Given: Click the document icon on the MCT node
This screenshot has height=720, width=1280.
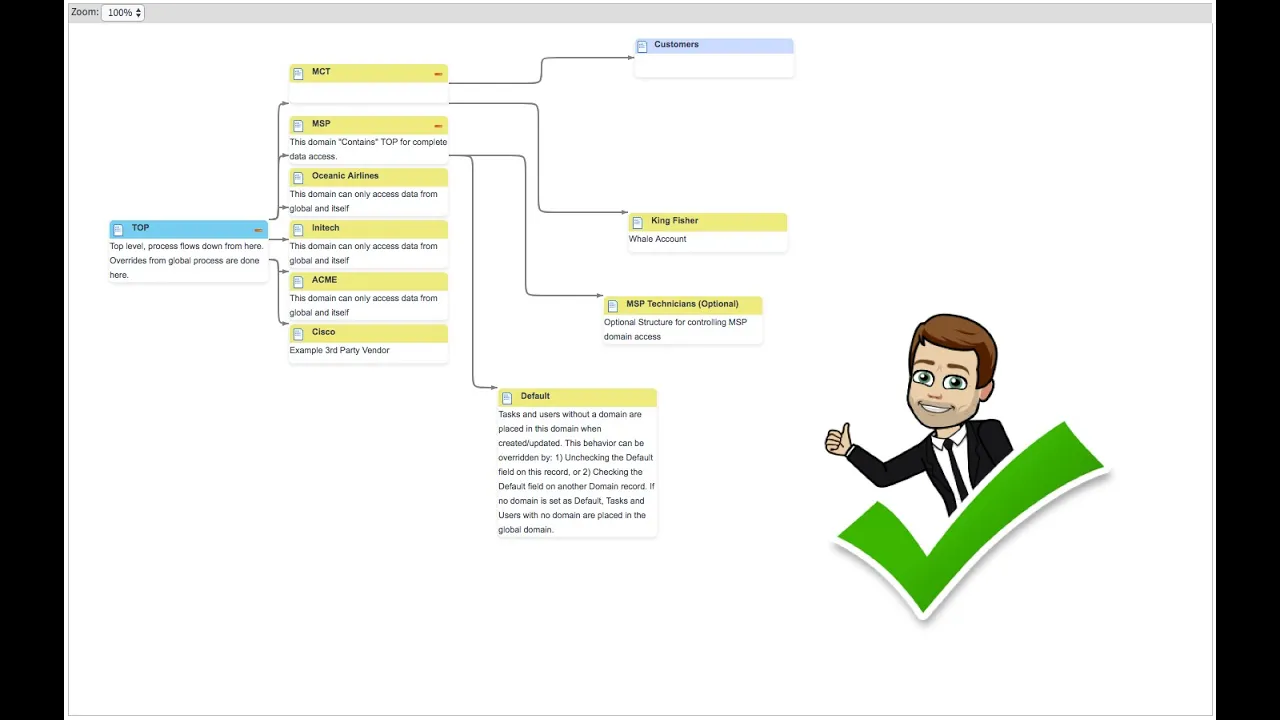Looking at the screenshot, I should (x=298, y=72).
